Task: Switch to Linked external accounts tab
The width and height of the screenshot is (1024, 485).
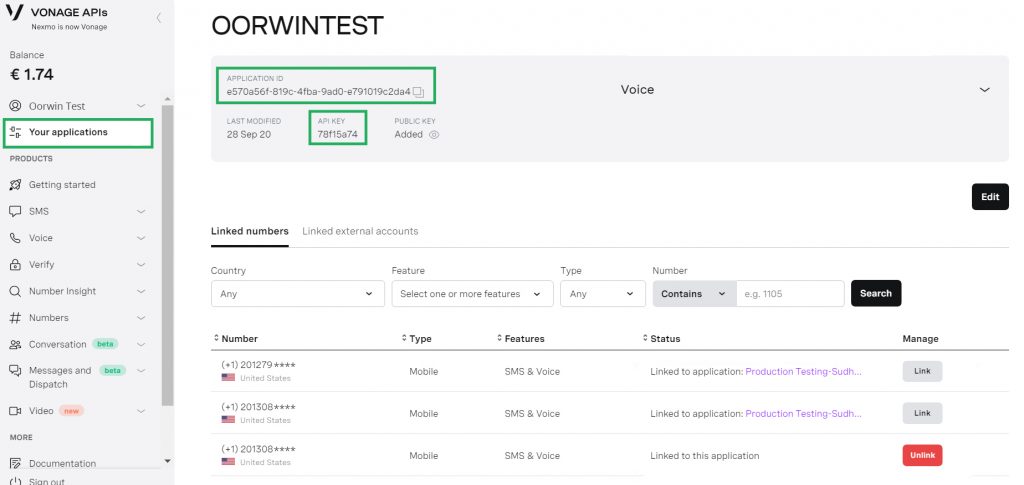Action: [360, 231]
